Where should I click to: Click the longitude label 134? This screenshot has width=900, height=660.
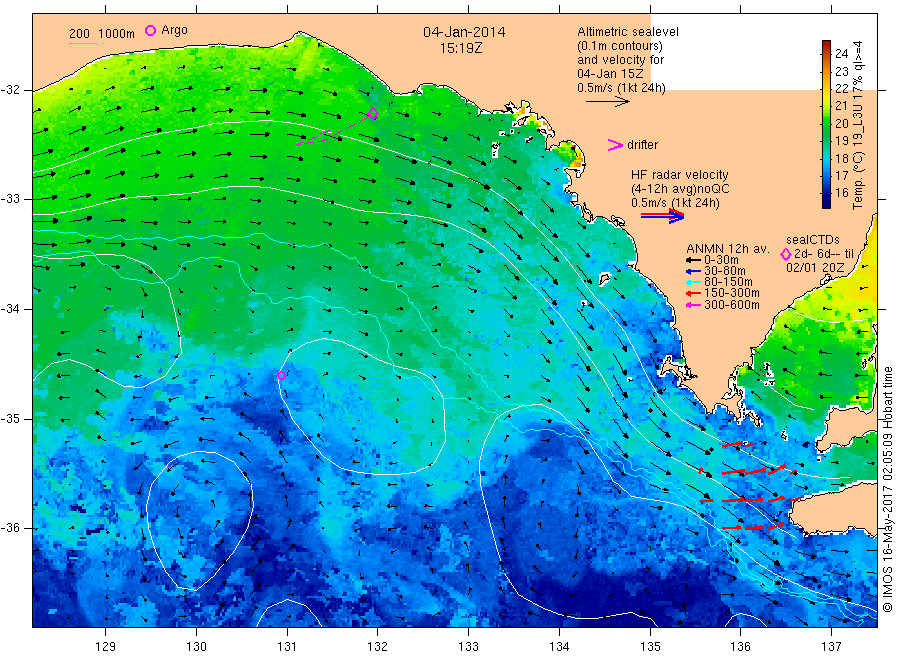pyautogui.click(x=559, y=647)
